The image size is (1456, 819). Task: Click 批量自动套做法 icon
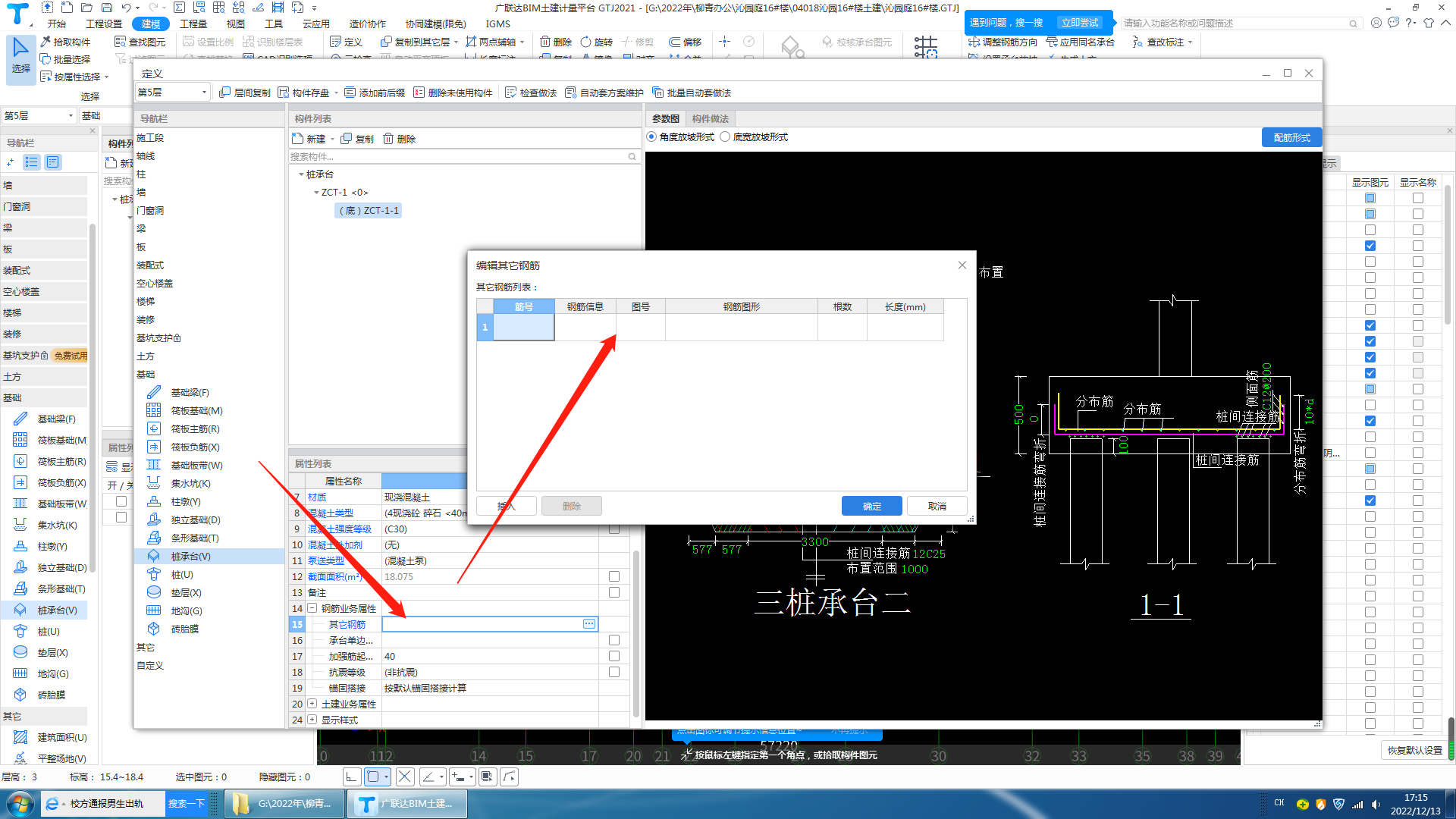[x=657, y=93]
